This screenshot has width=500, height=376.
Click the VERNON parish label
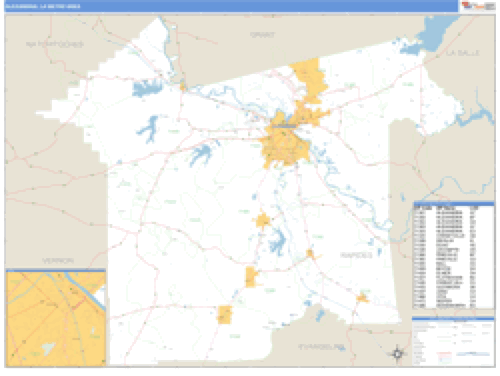[x=58, y=261]
